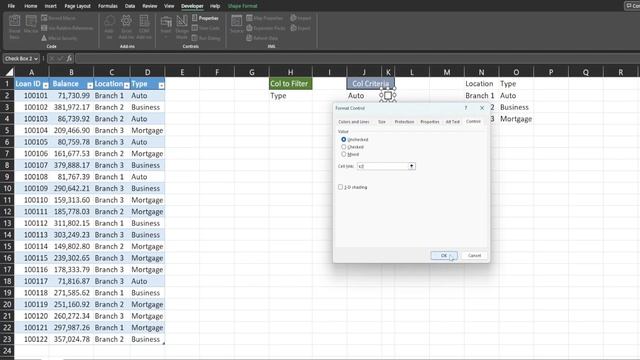Screen dimensions: 640x360
Task: Click the XML Import icon
Action: (x=293, y=18)
